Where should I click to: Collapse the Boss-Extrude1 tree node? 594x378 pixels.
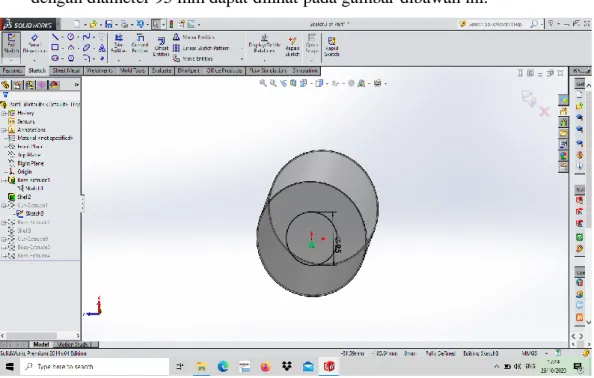4,180
